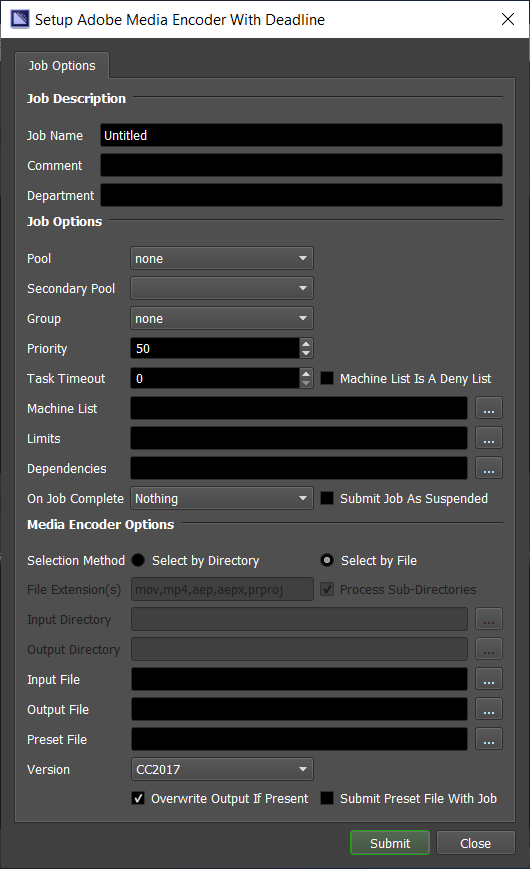Open the Group dropdown
The width and height of the screenshot is (530, 869).
[222, 318]
